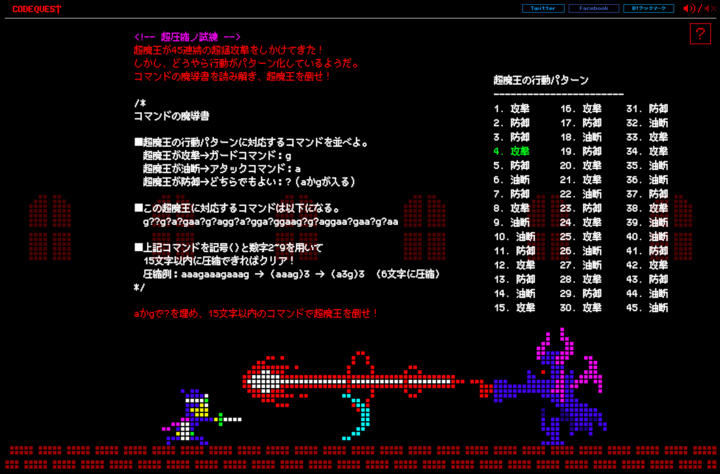Image resolution: width=720 pixels, height=474 pixels.
Task: Select the command string g??g?a?gaa?g?agg...
Action: pos(270,222)
